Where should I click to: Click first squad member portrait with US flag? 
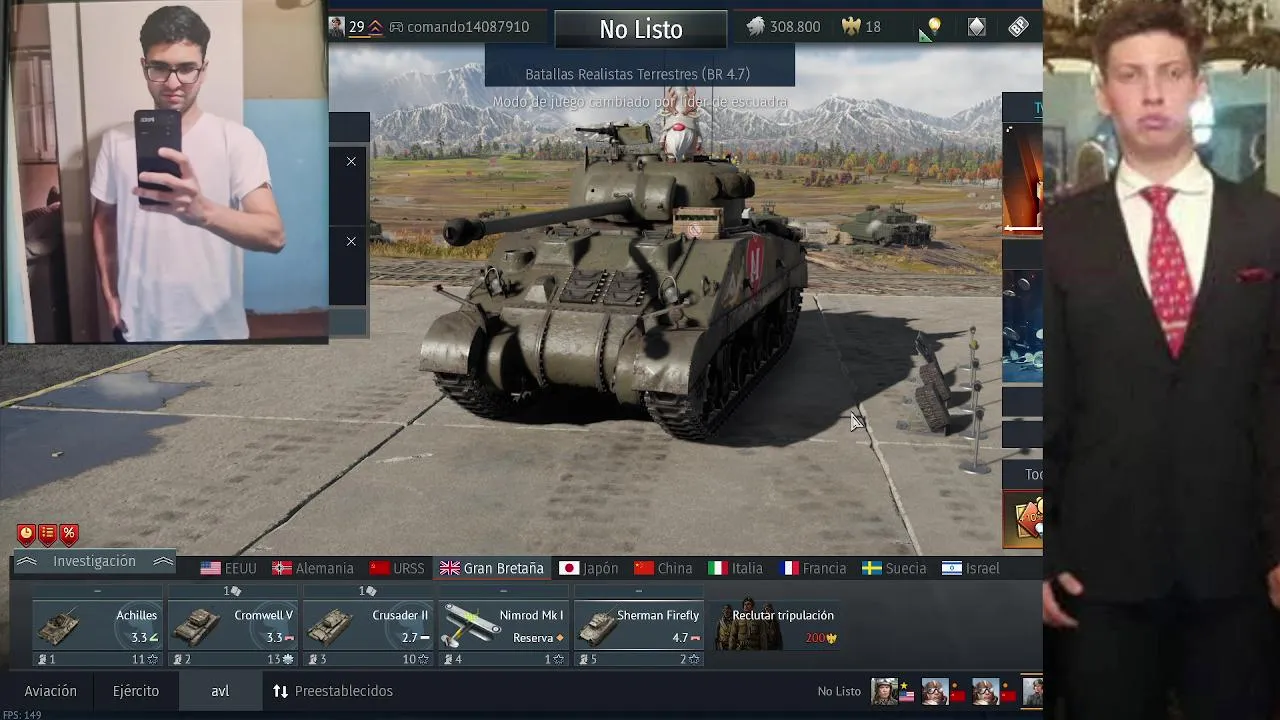point(884,691)
